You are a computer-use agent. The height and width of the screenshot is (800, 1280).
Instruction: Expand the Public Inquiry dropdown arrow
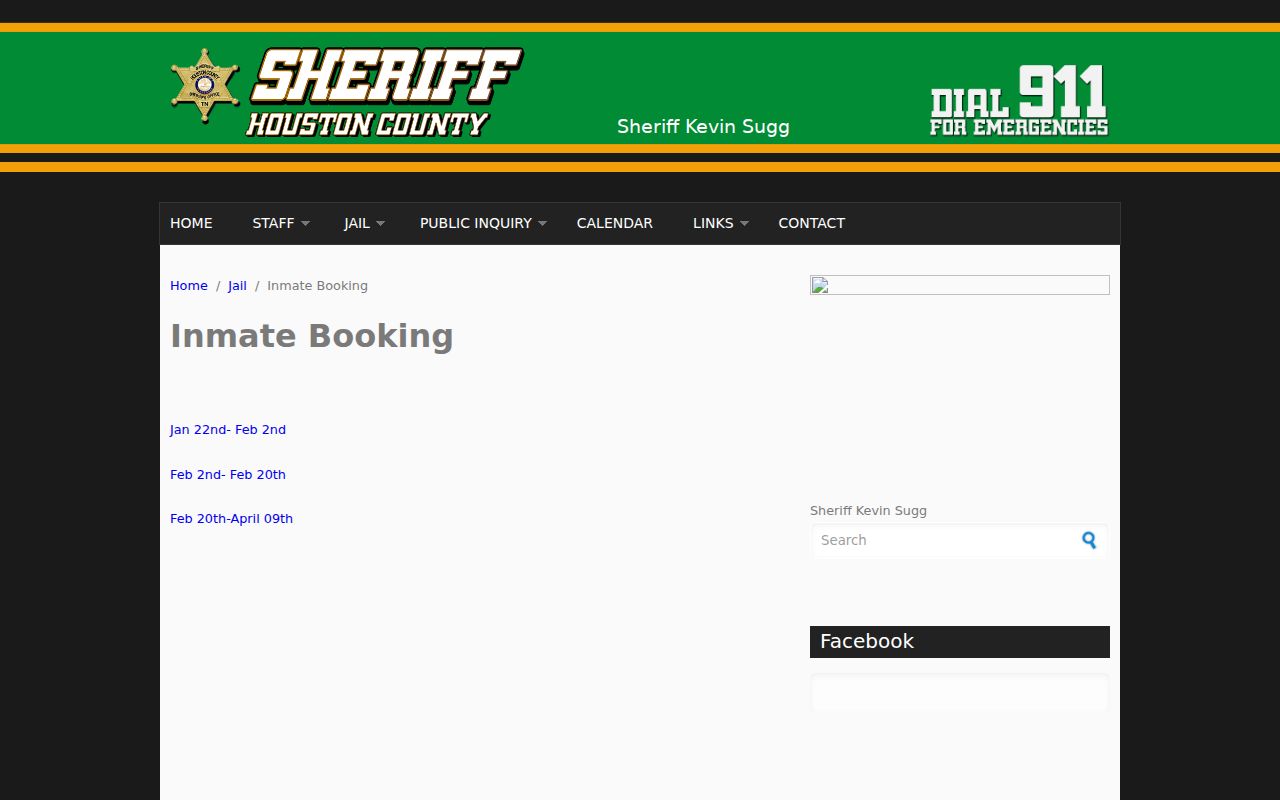pyautogui.click(x=543, y=224)
